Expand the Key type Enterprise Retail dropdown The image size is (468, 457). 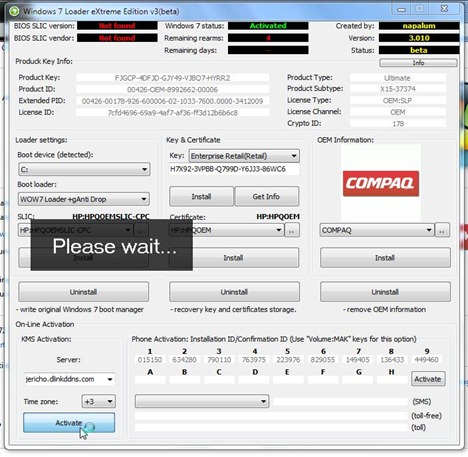244,156
